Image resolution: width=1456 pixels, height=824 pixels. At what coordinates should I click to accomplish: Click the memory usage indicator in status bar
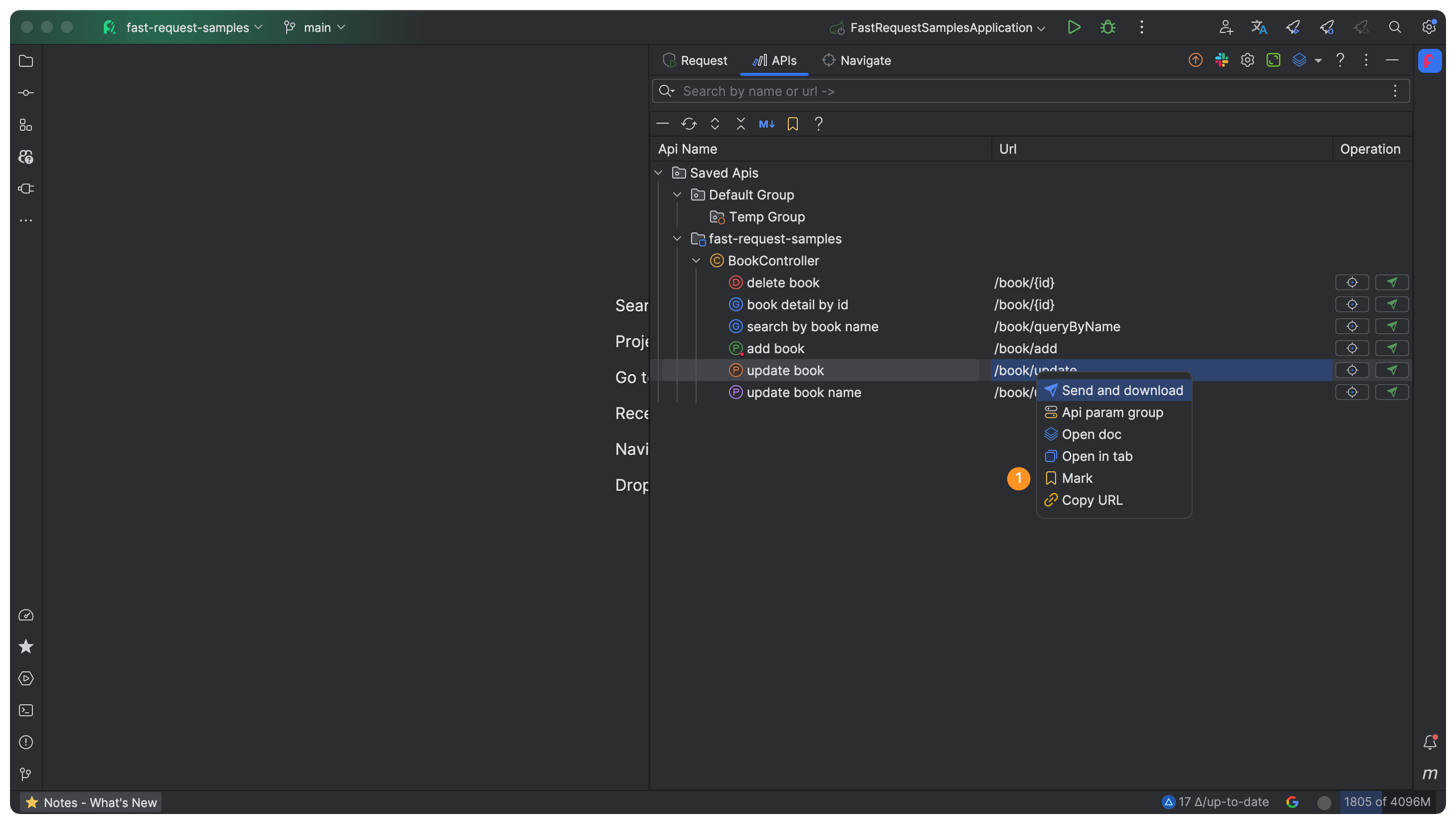1386,802
